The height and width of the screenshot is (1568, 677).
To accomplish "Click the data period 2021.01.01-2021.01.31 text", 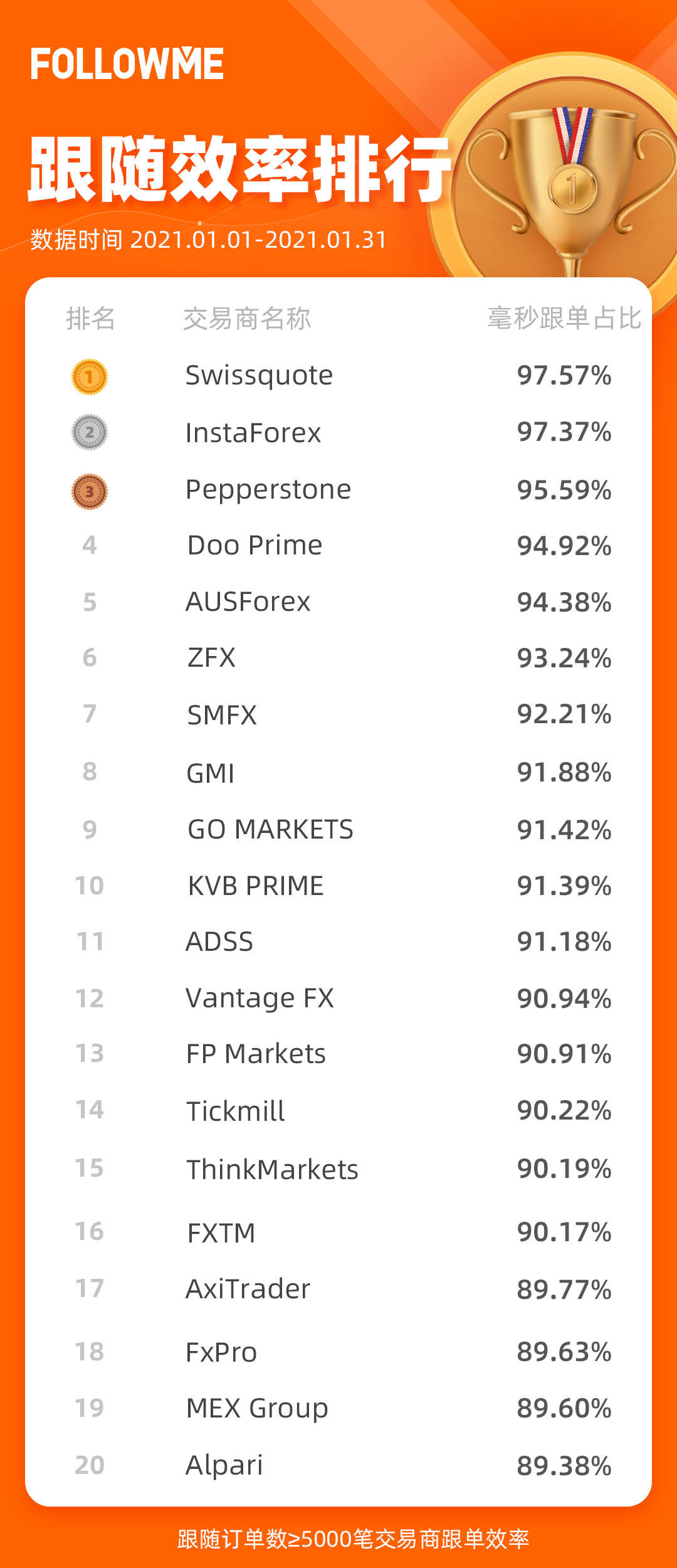I will click(258, 240).
